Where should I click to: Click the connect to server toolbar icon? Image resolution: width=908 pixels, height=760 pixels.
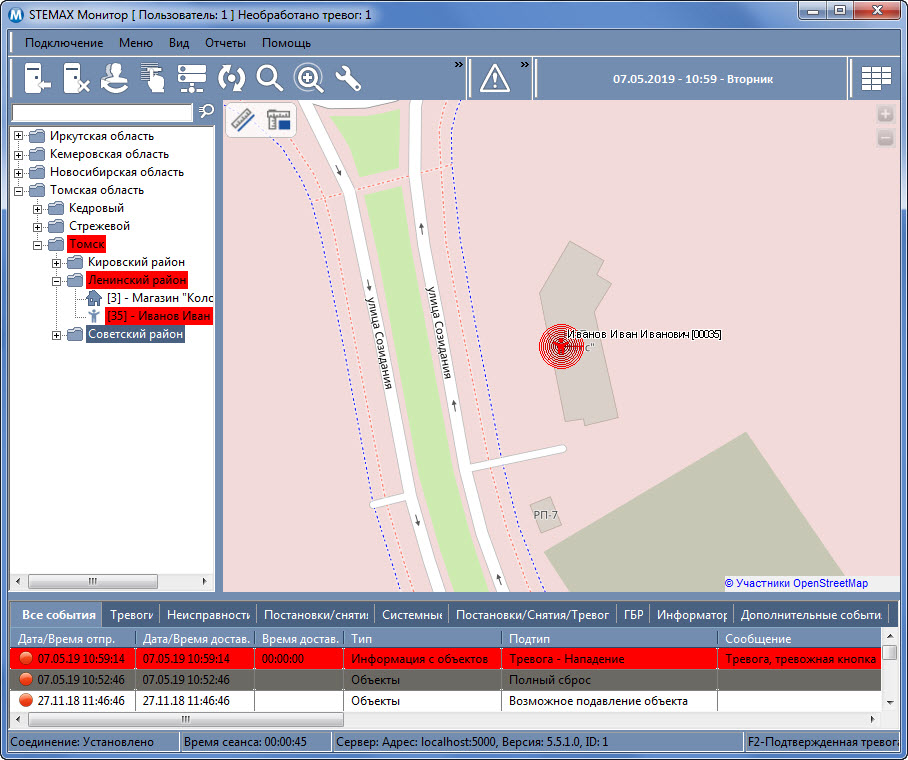37,78
